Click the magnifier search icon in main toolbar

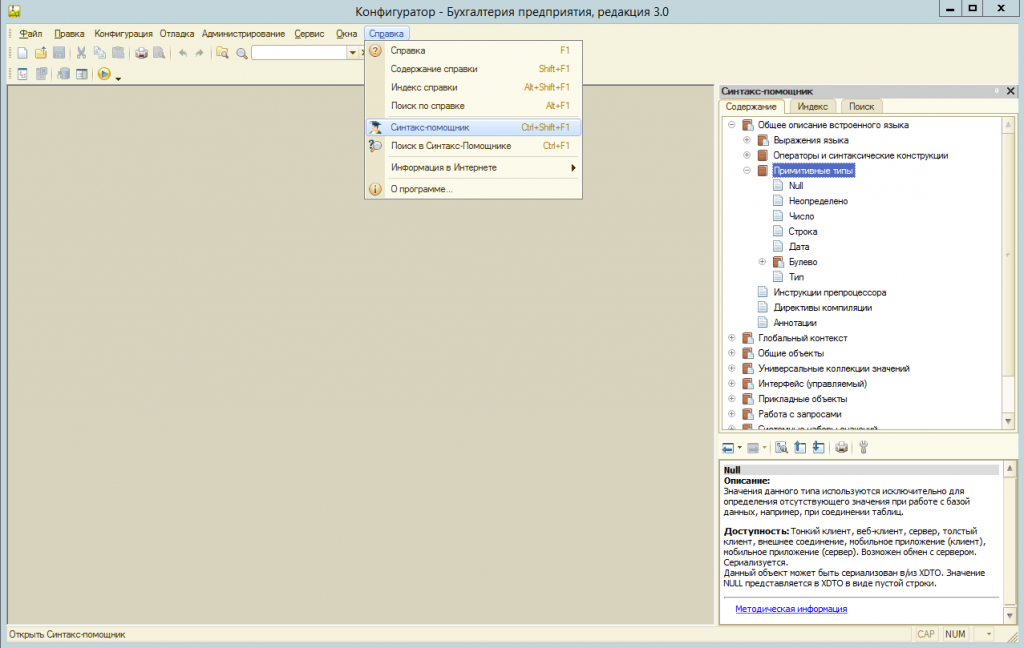coord(241,53)
